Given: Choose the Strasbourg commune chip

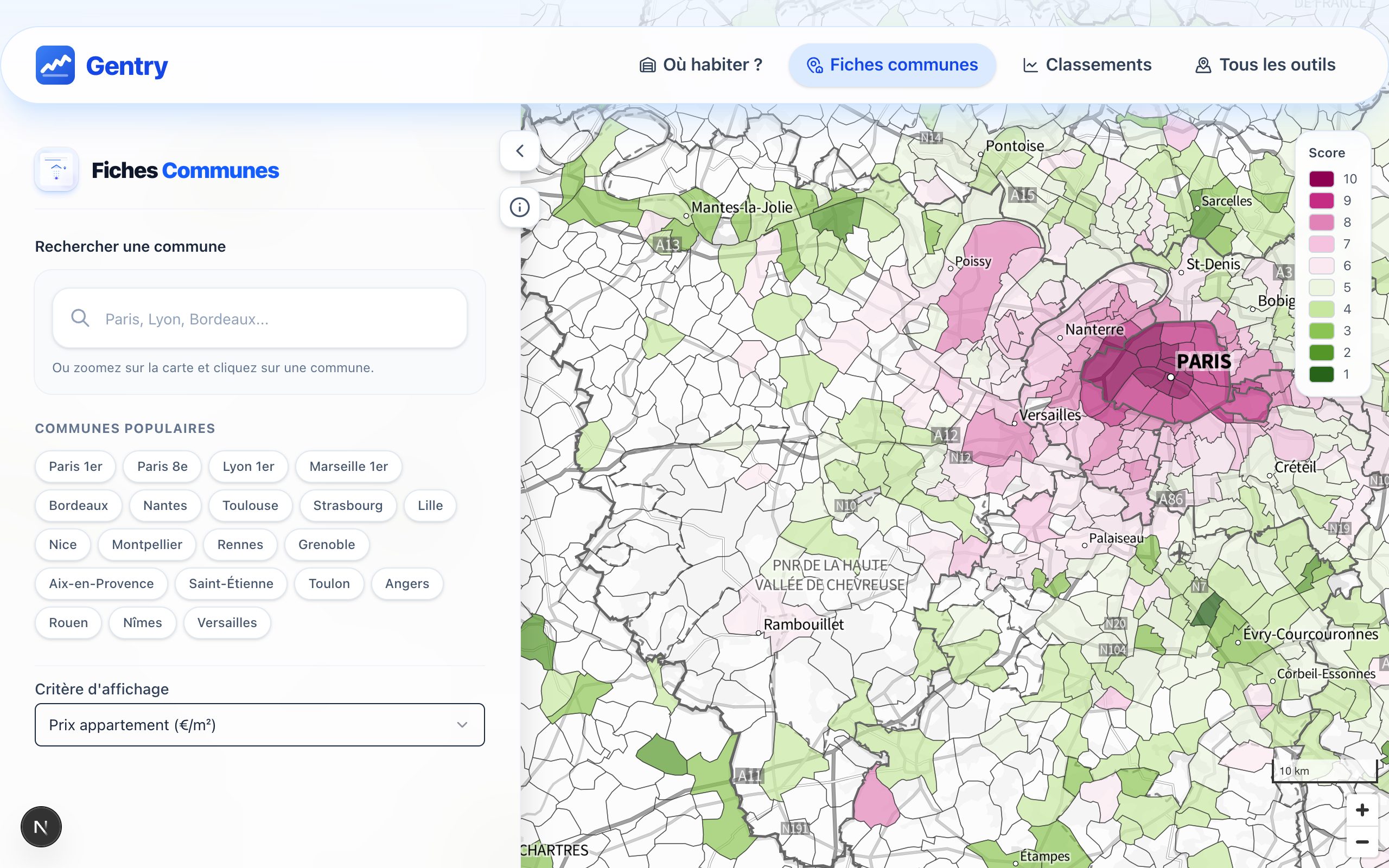Looking at the screenshot, I should [x=348, y=505].
